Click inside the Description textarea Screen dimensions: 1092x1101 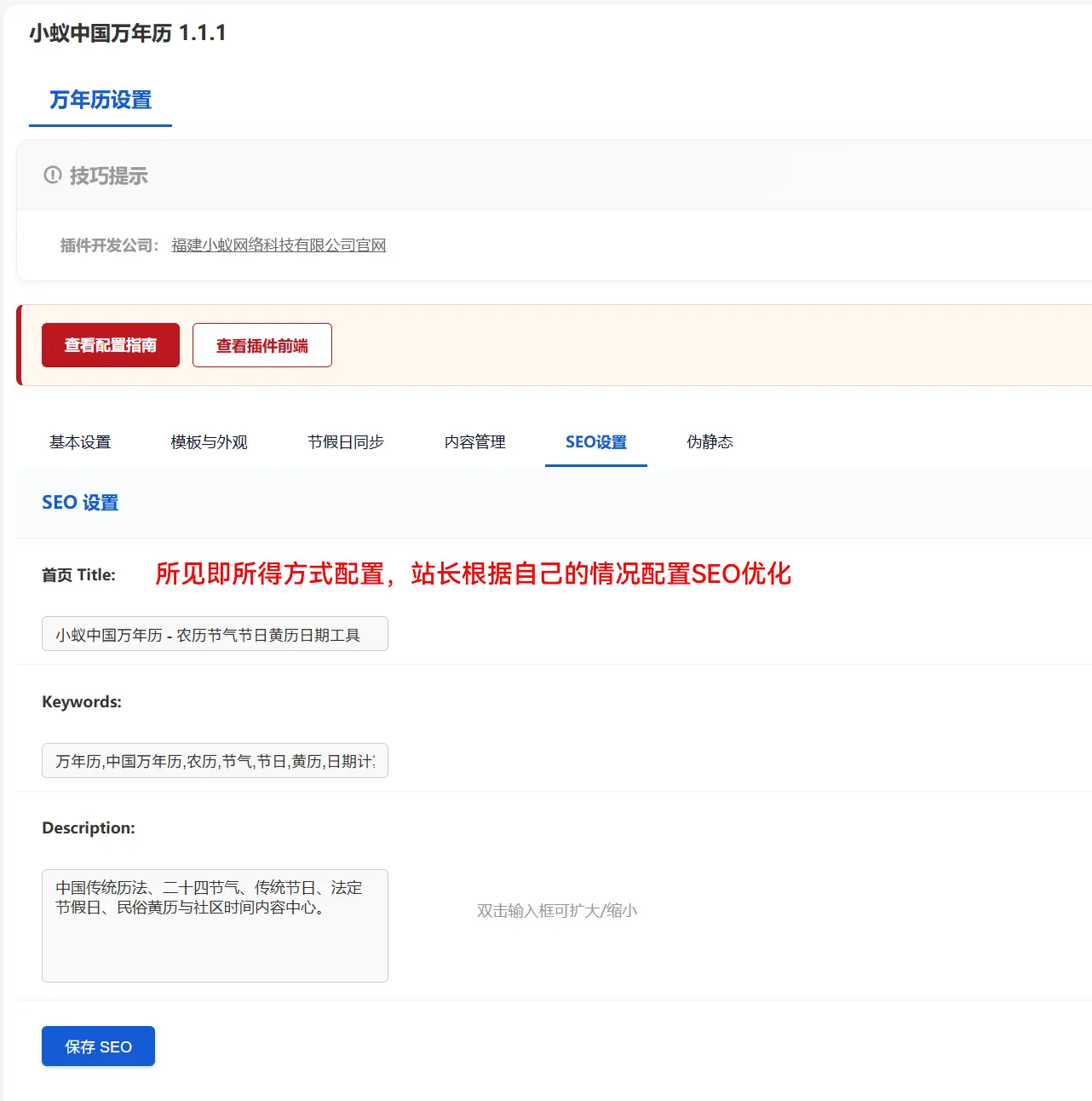[215, 925]
